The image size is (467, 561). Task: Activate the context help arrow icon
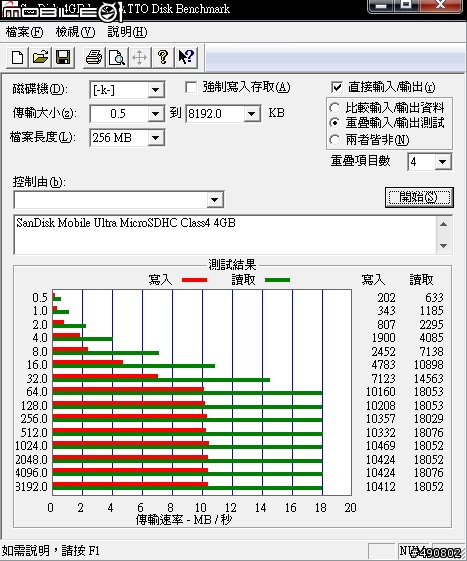[x=186, y=57]
